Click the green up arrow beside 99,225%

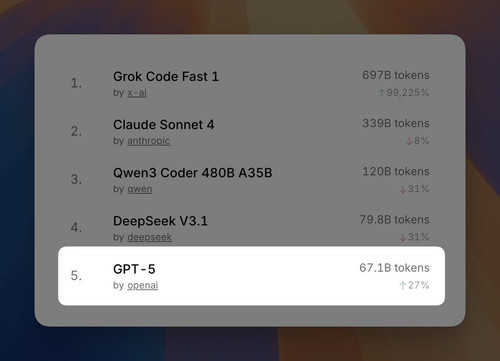[x=382, y=93]
